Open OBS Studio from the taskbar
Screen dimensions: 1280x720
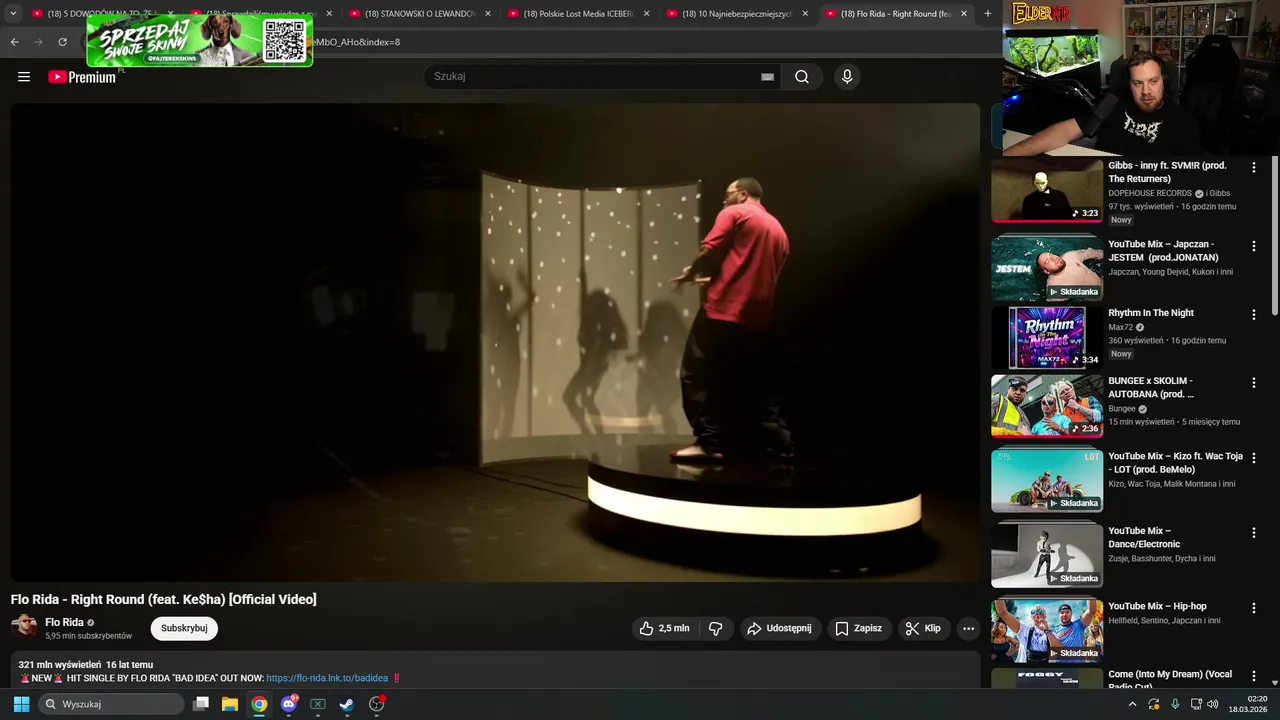(377, 704)
